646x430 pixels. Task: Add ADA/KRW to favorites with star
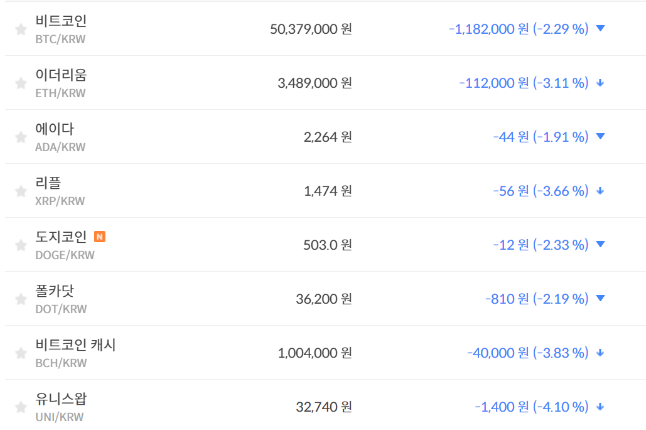click(x=20, y=137)
